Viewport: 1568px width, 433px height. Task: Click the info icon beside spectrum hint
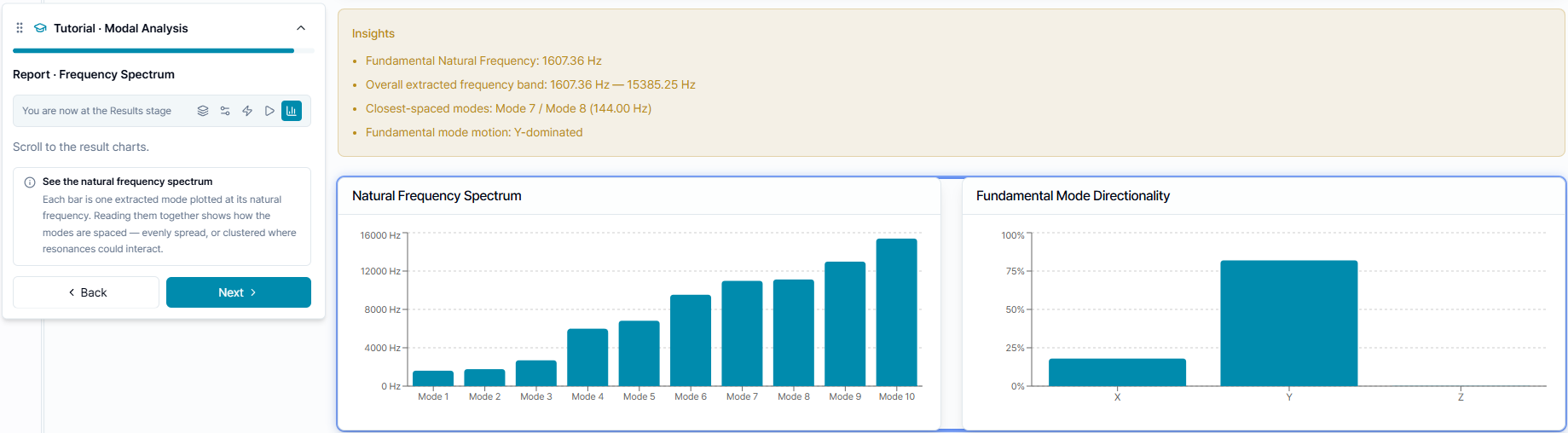(30, 182)
